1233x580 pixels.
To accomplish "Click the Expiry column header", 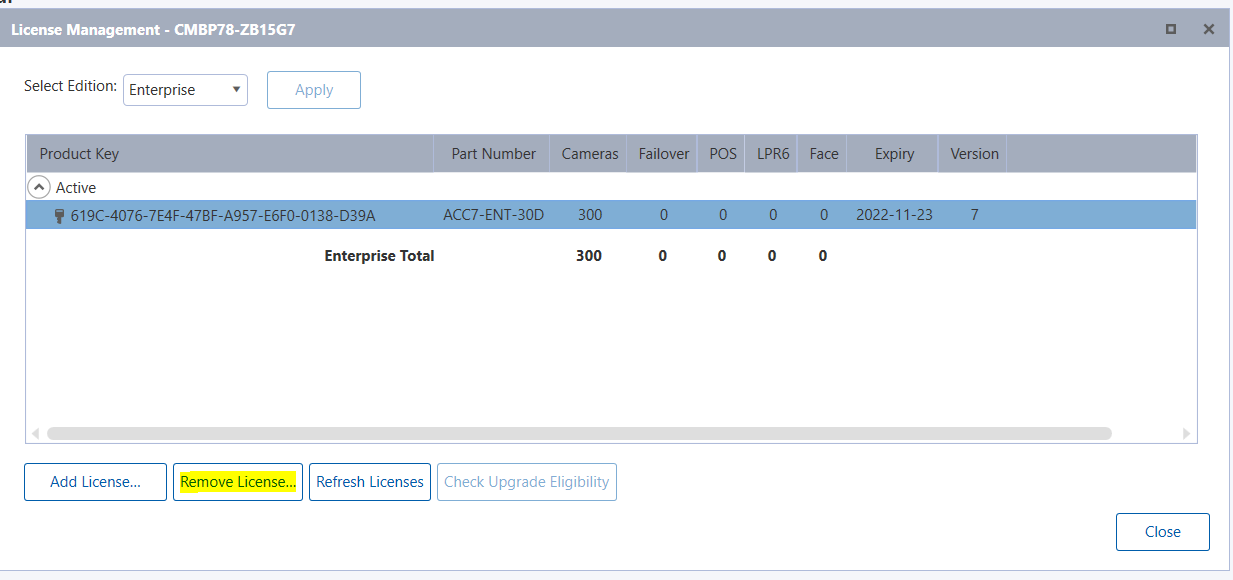I will pos(891,153).
